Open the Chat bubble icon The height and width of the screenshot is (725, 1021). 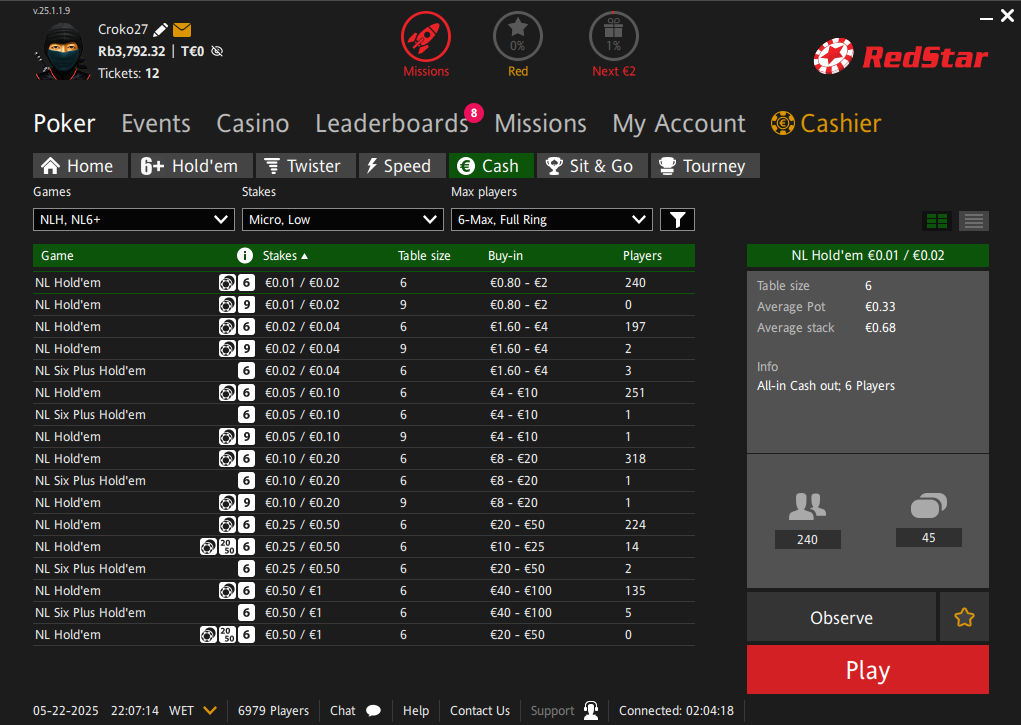[x=374, y=711]
